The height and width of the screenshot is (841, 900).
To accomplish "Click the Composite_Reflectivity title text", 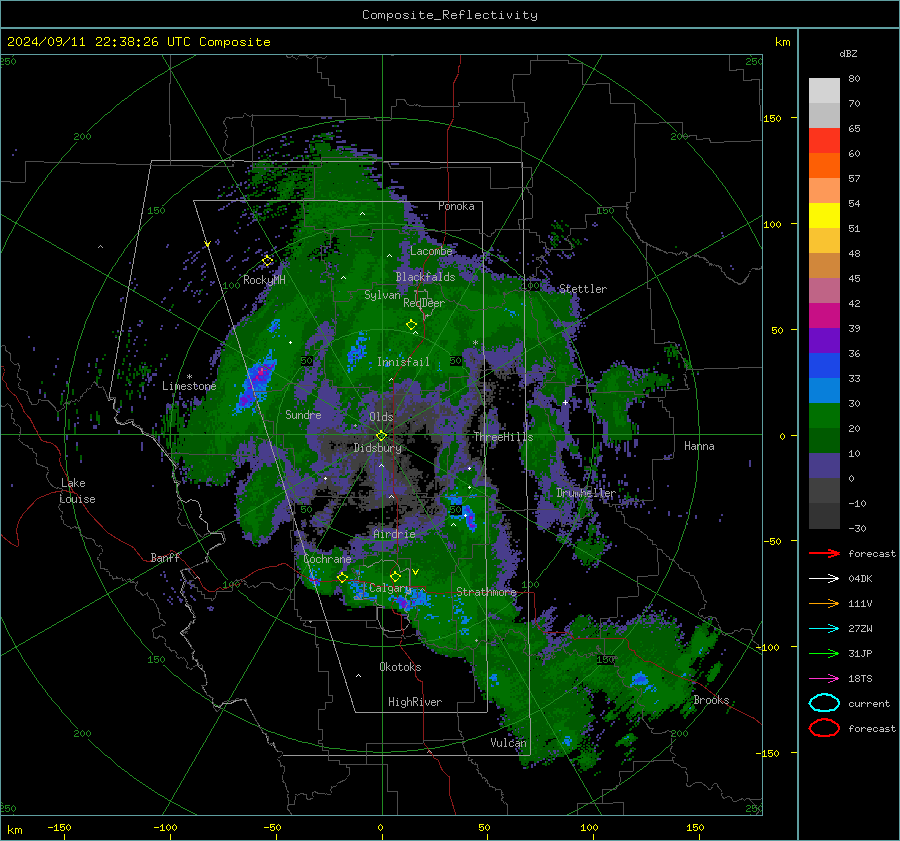I will tap(450, 15).
